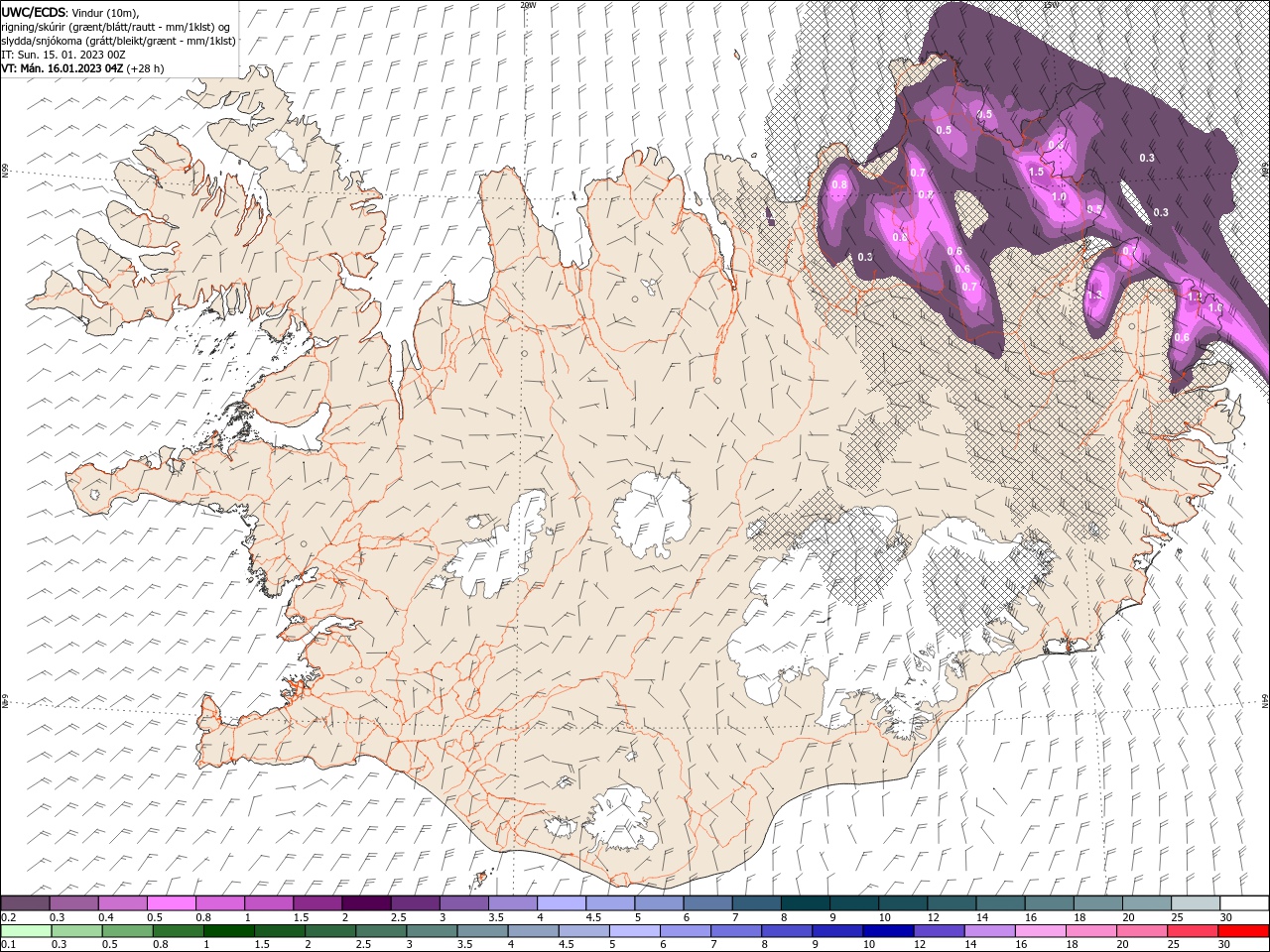Viewport: 1270px width, 952px height.
Task: Click the 0.2 dark mauve snow legend swatch
Action: click(x=26, y=903)
